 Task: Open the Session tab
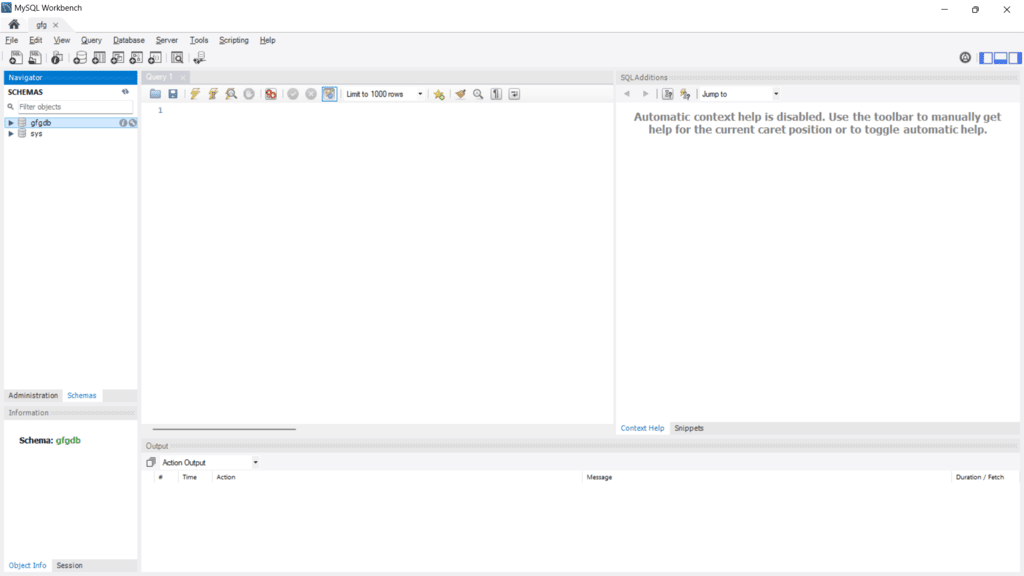(x=69, y=566)
